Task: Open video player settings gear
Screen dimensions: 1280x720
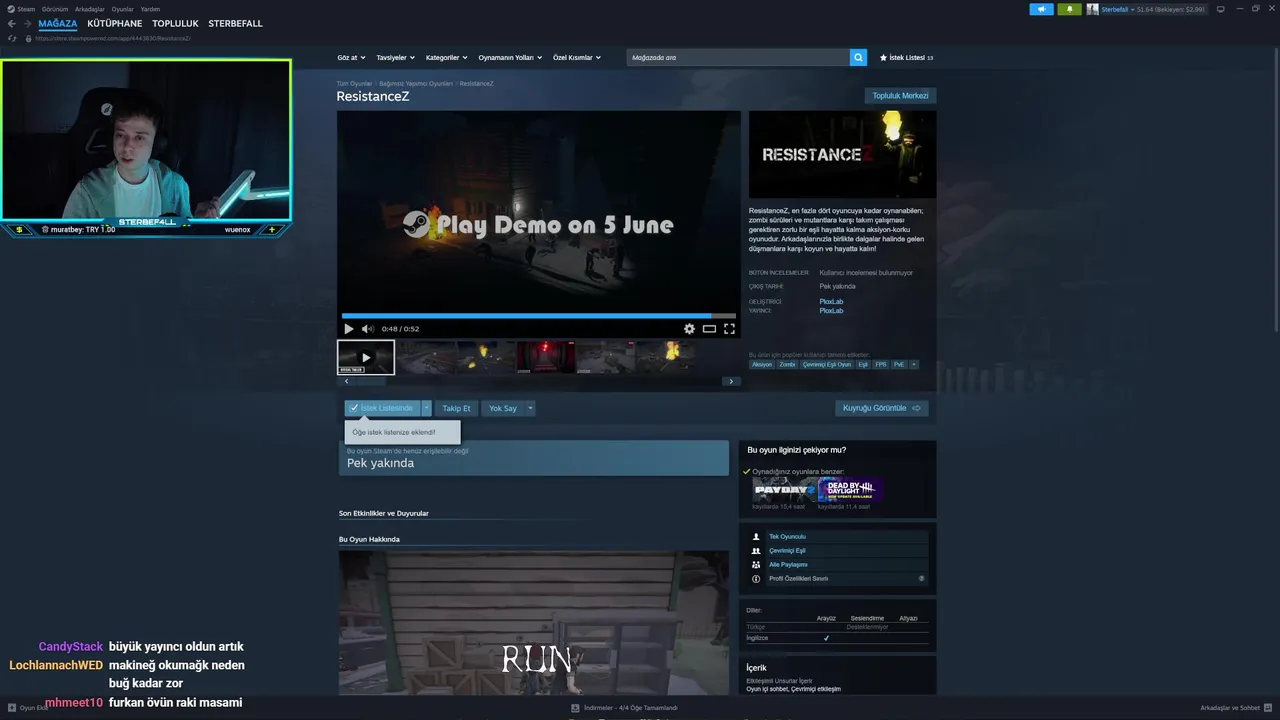Action: (x=689, y=329)
